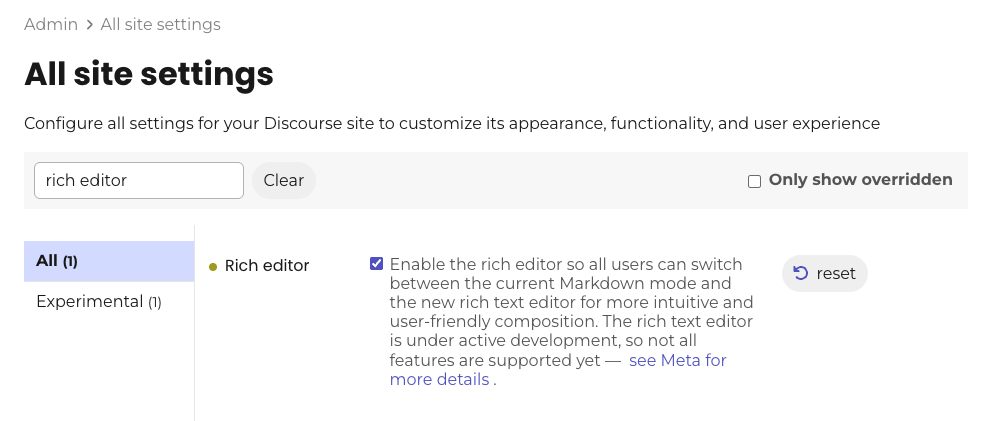Click the breadcrumb chevron separator icon
Image resolution: width=982 pixels, height=421 pixels.
(90, 24)
